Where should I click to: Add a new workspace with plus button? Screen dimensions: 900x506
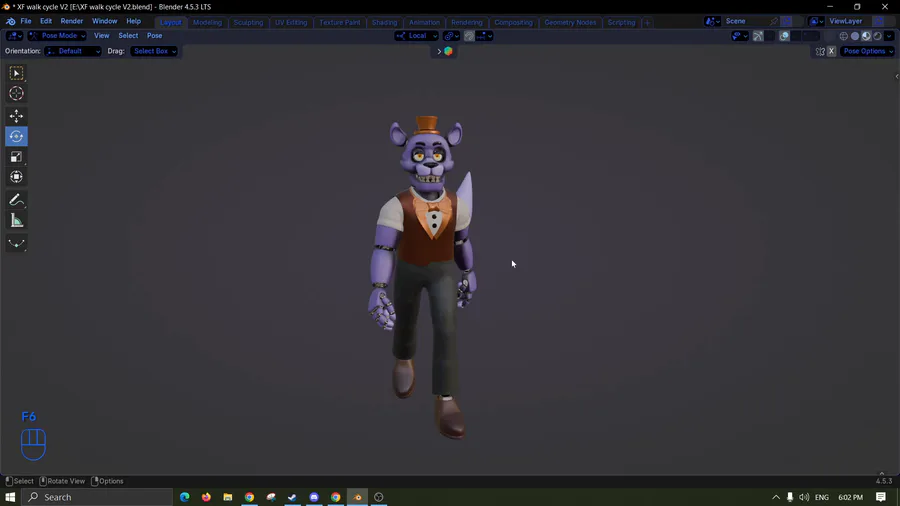click(x=647, y=22)
